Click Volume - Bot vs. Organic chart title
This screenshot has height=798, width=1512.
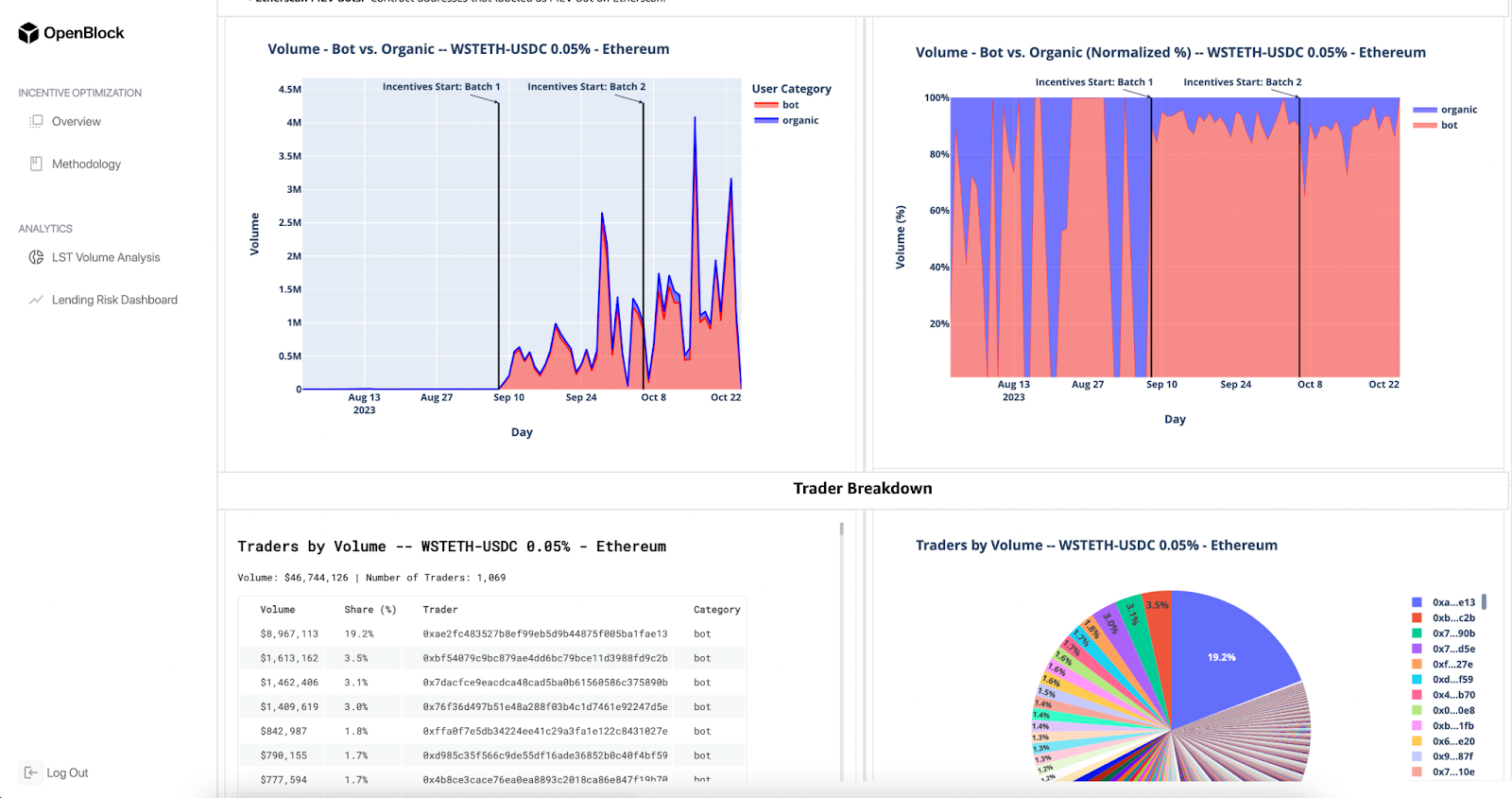(x=469, y=49)
